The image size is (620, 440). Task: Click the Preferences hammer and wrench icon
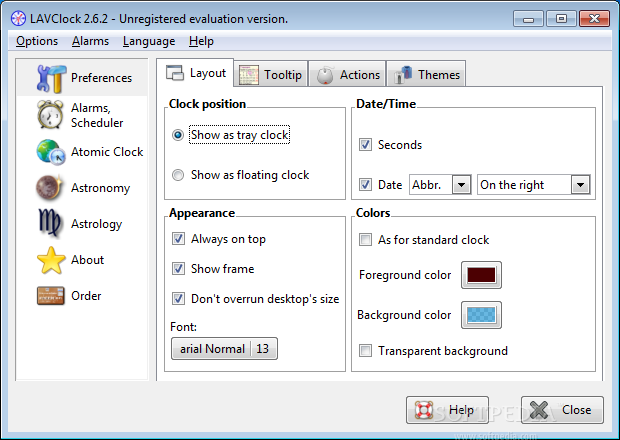click(x=51, y=78)
